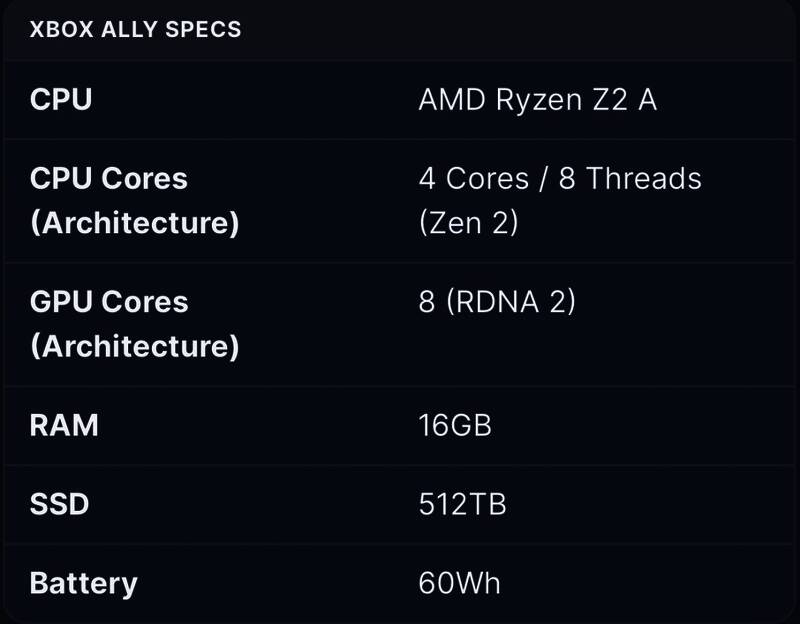Image resolution: width=800 pixels, height=624 pixels.
Task: Click the 8 Threads text
Action: tap(631, 179)
